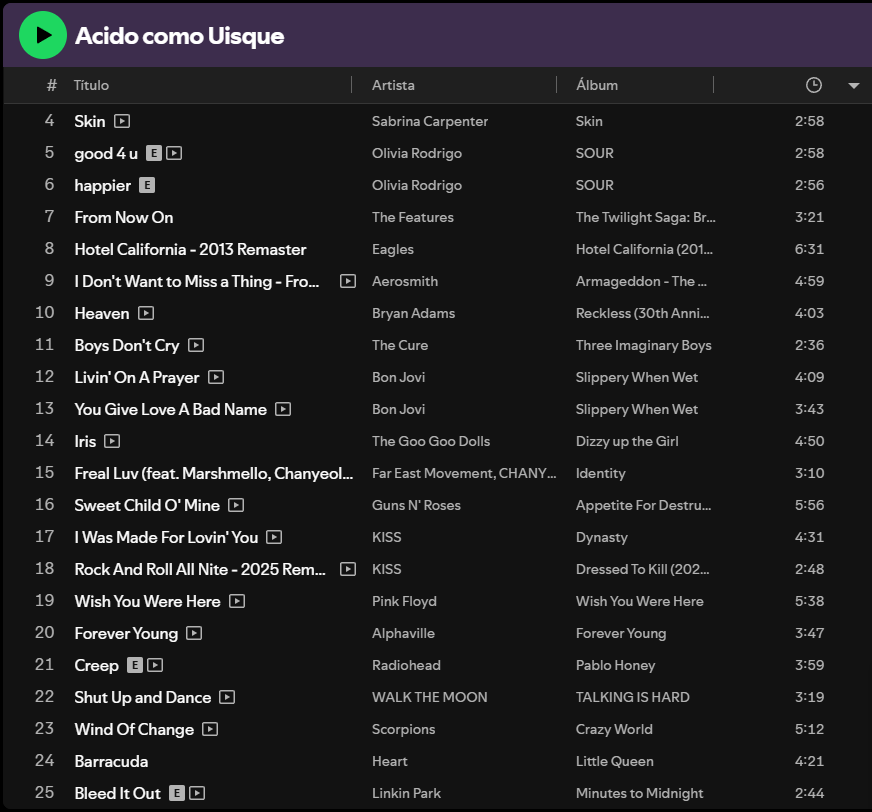Sort by the Artista column header
This screenshot has height=812, width=872.
[x=393, y=85]
